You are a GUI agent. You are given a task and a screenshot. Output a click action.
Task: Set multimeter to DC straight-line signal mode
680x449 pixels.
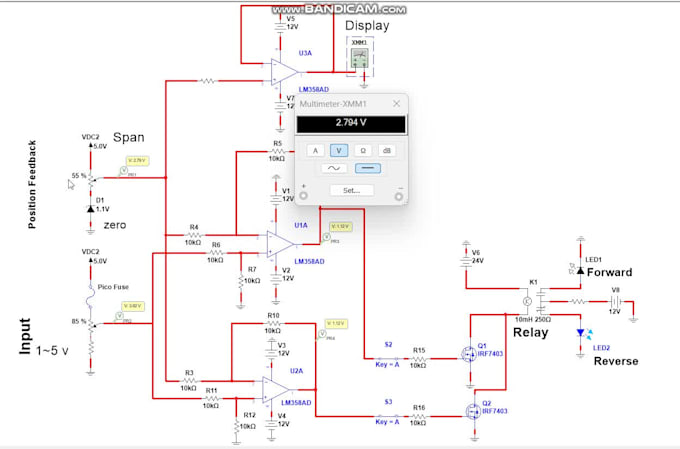pyautogui.click(x=368, y=168)
